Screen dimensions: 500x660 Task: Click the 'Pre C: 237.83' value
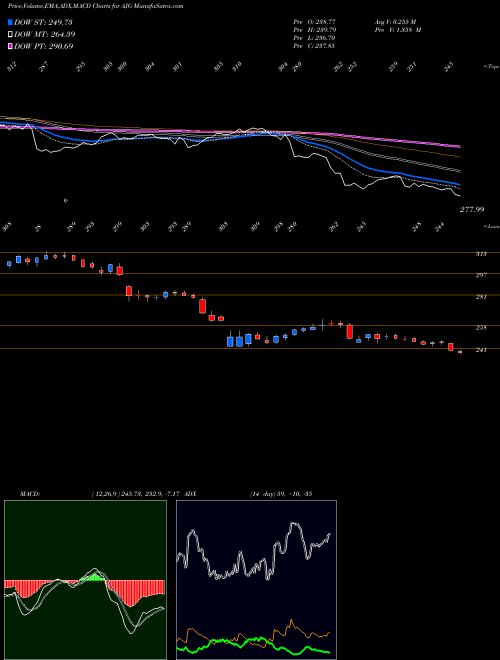(x=314, y=45)
